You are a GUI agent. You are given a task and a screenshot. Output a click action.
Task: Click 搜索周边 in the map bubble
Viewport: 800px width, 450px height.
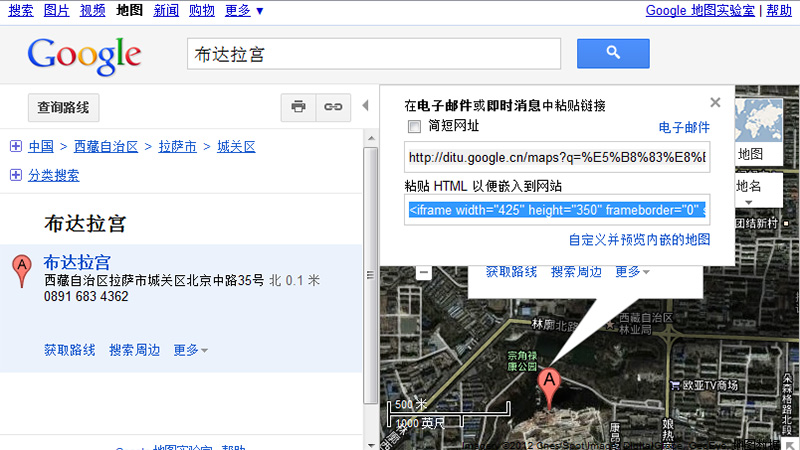pos(576,271)
